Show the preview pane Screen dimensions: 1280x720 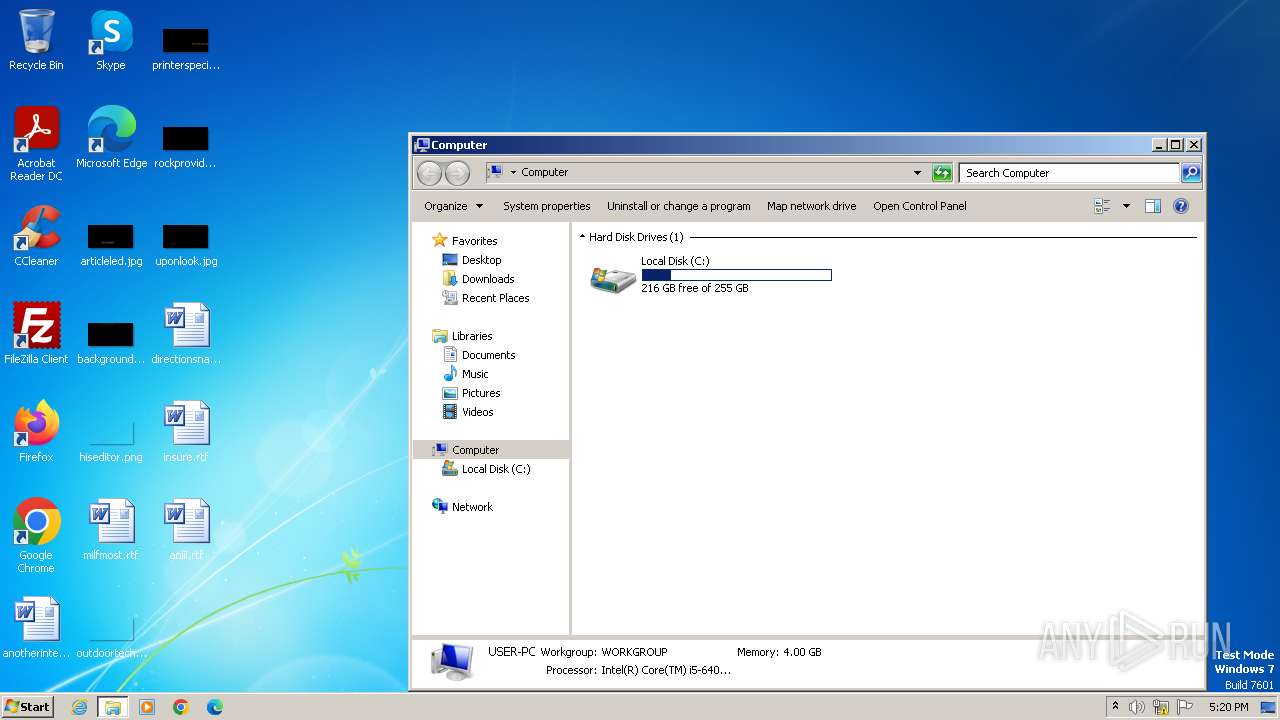[x=1152, y=206]
